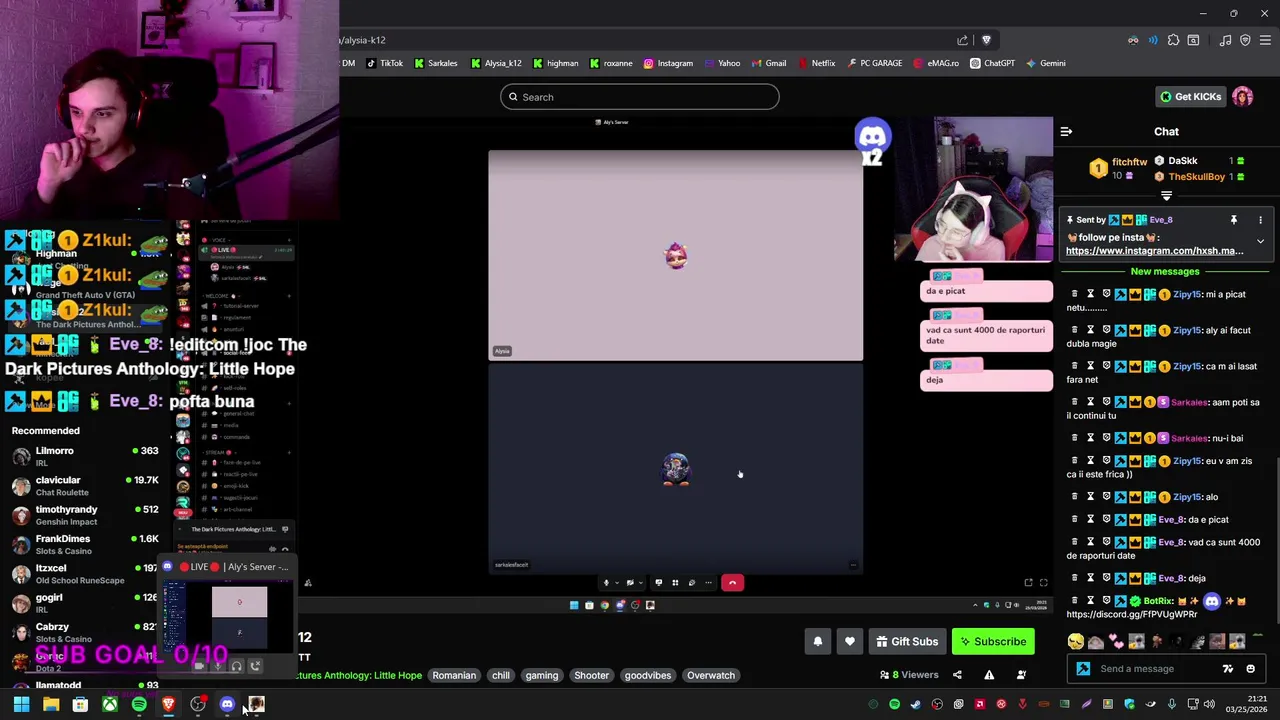Select the goodvibes tag
Viewport: 1280px width, 720px height.
pos(648,675)
